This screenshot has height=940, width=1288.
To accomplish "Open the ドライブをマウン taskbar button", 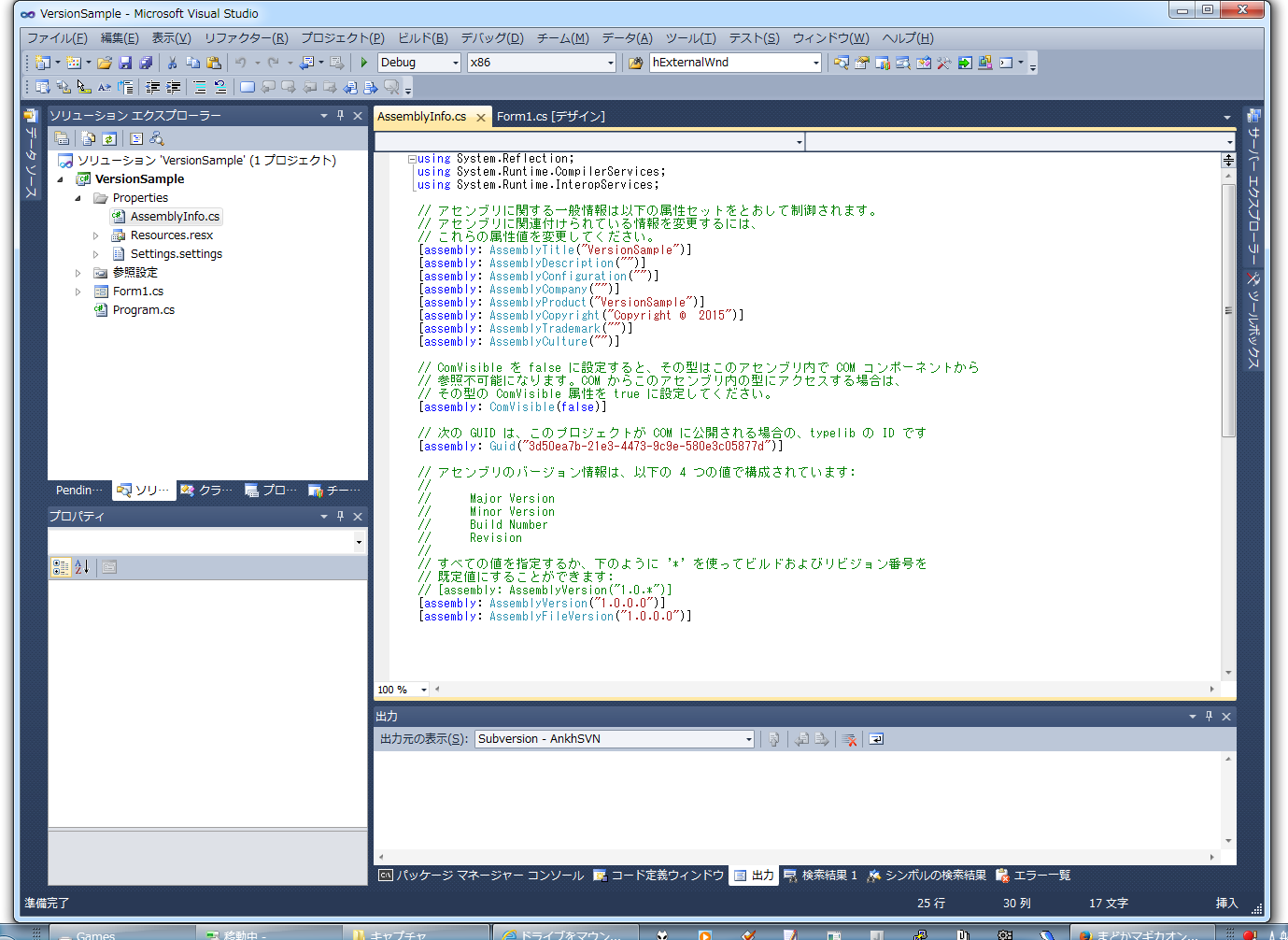I will click(565, 933).
